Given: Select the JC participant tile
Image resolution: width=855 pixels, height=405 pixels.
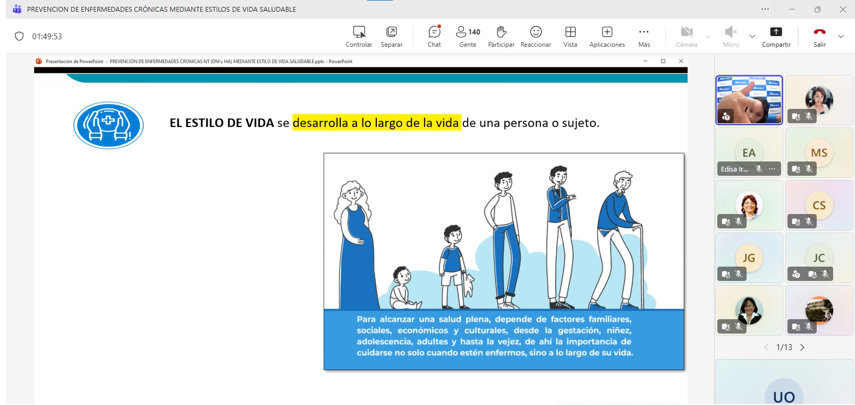Looking at the screenshot, I should click(x=819, y=258).
